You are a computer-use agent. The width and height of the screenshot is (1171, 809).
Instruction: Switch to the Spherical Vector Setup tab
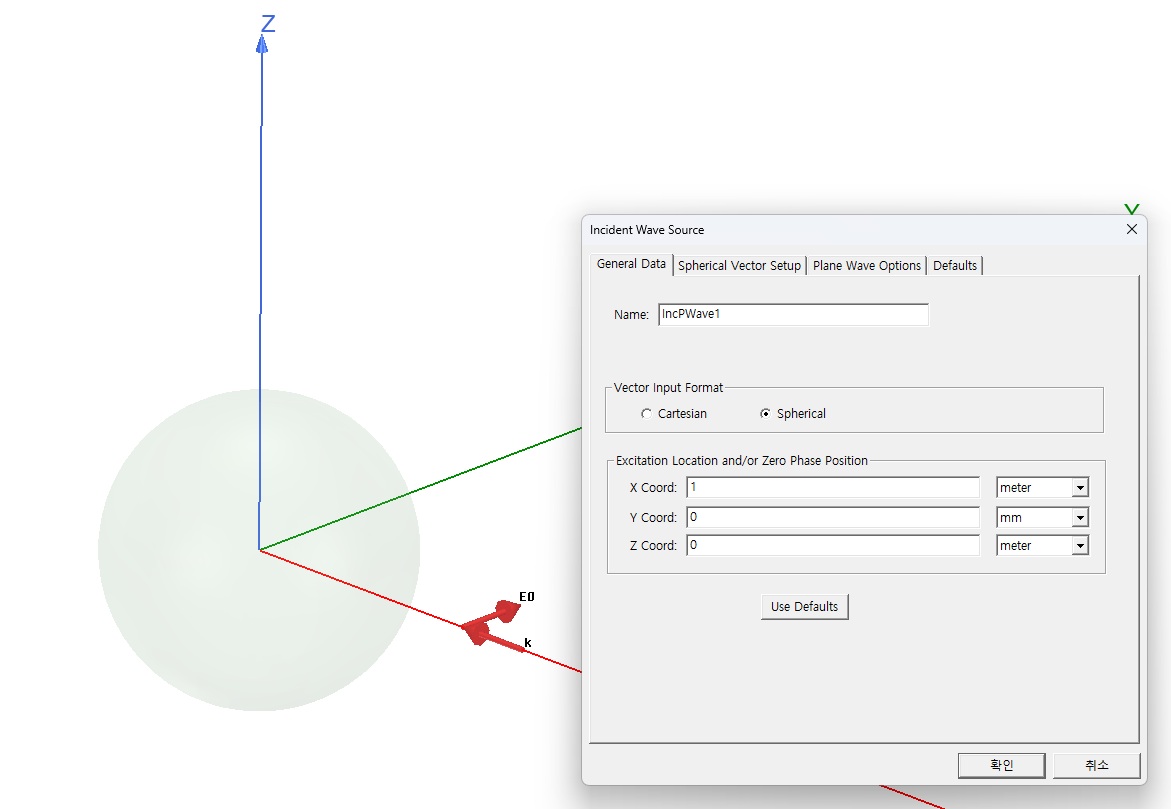[739, 266]
